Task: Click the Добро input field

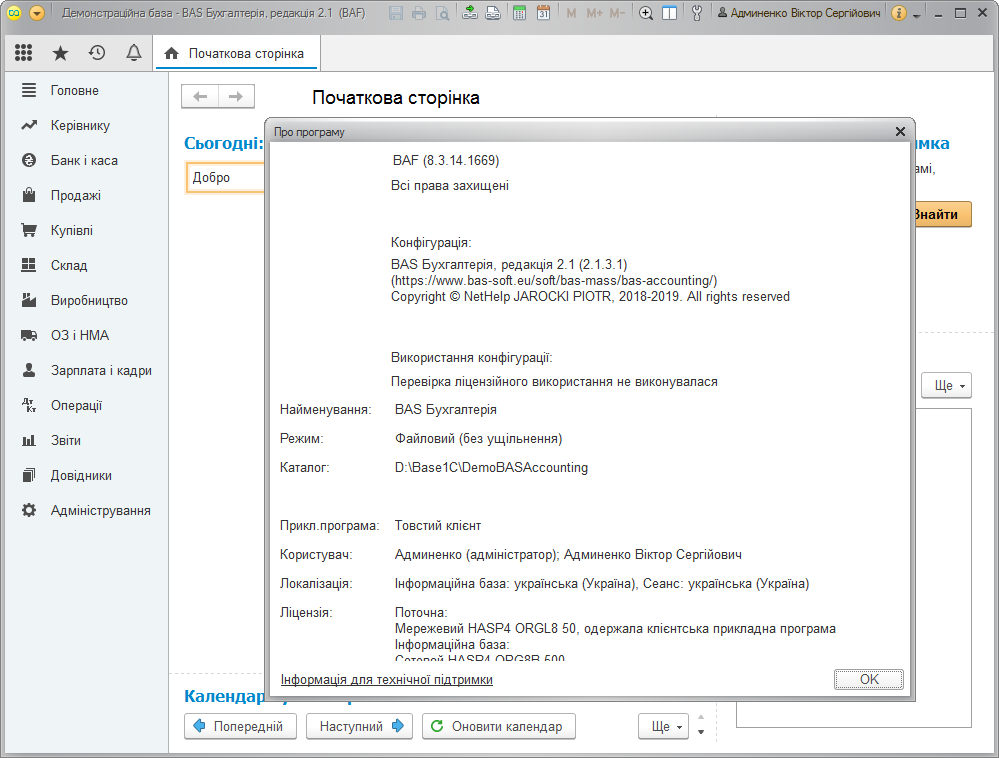Action: click(x=226, y=178)
